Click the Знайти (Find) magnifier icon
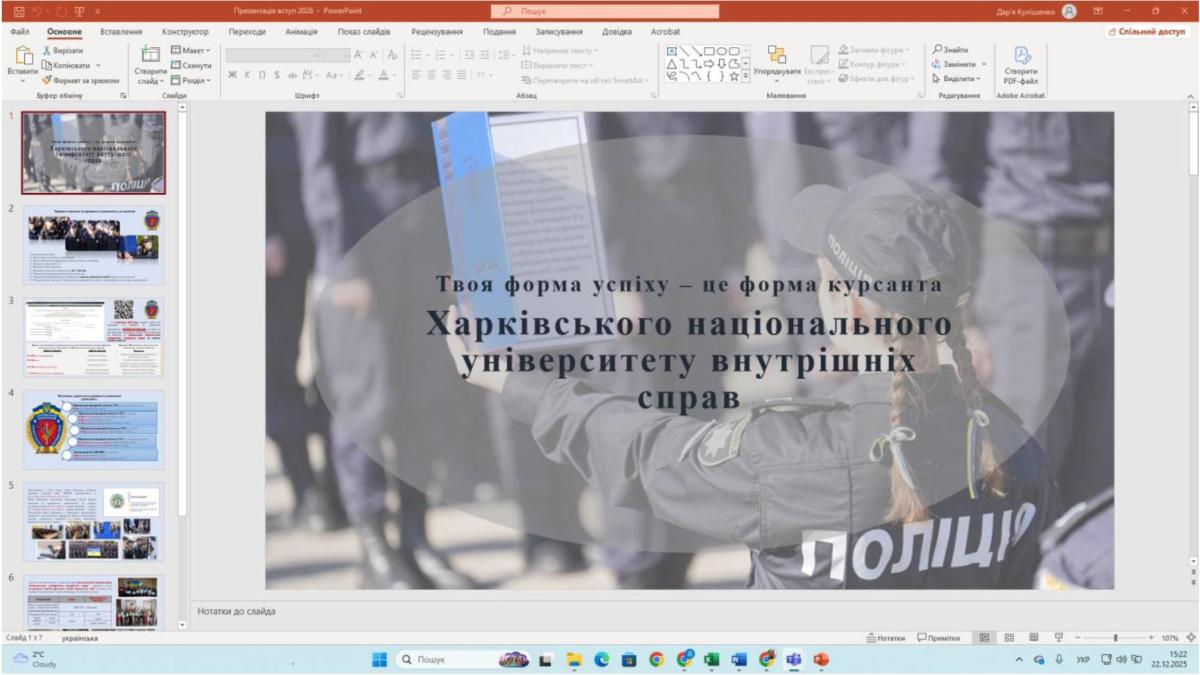Screen dimensions: 1200x675 938,50
